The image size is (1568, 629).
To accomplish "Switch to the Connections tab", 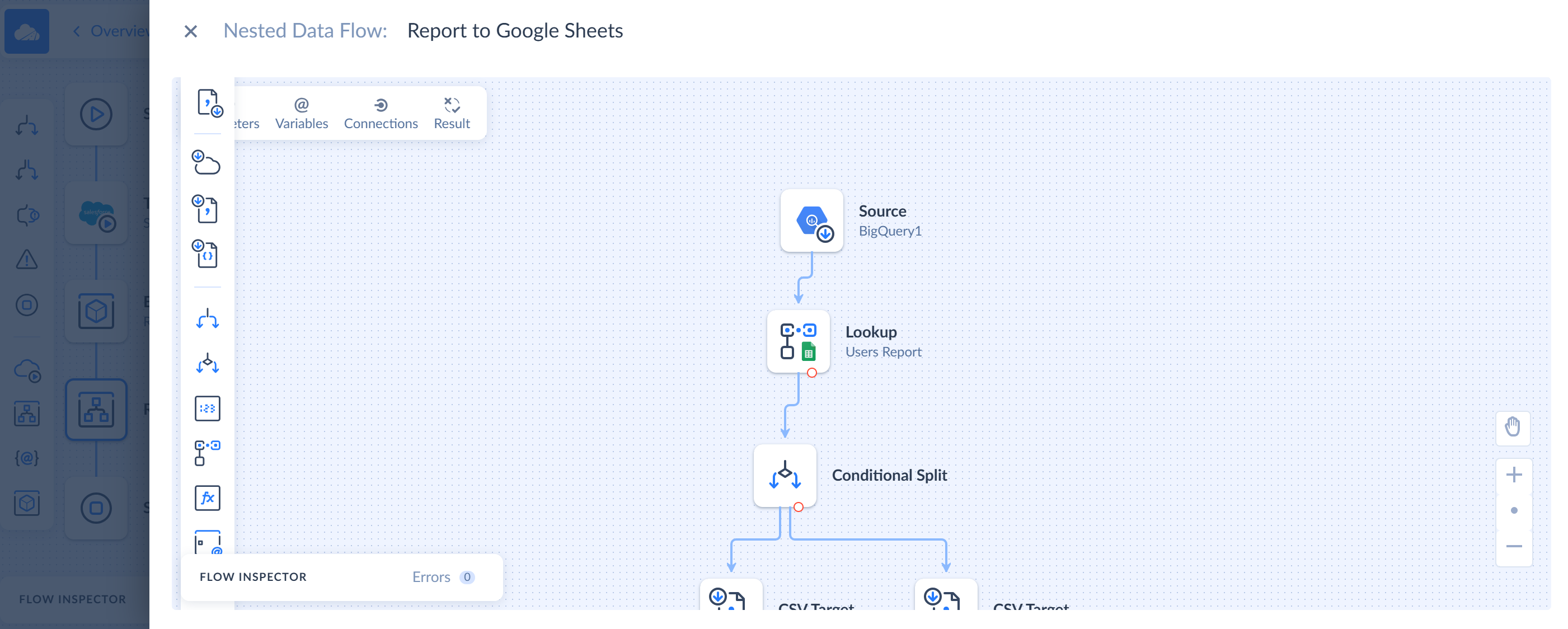I will [381, 113].
